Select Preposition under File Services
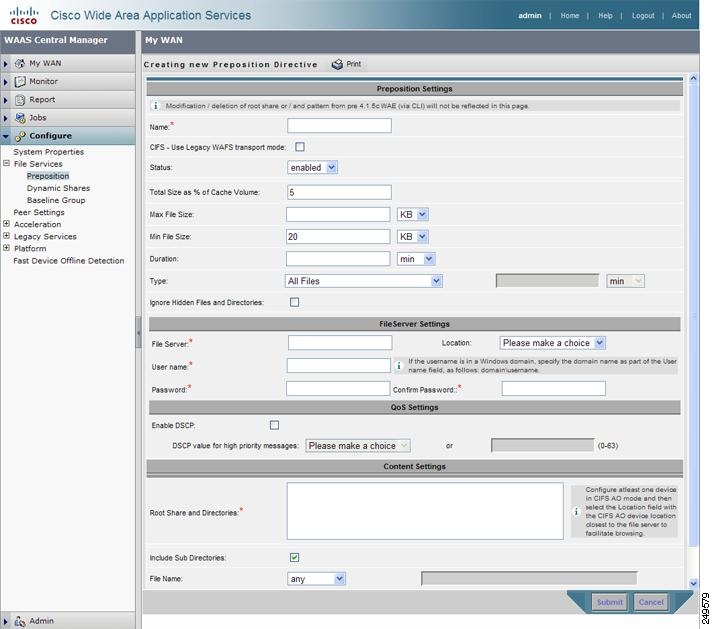 pos(48,176)
